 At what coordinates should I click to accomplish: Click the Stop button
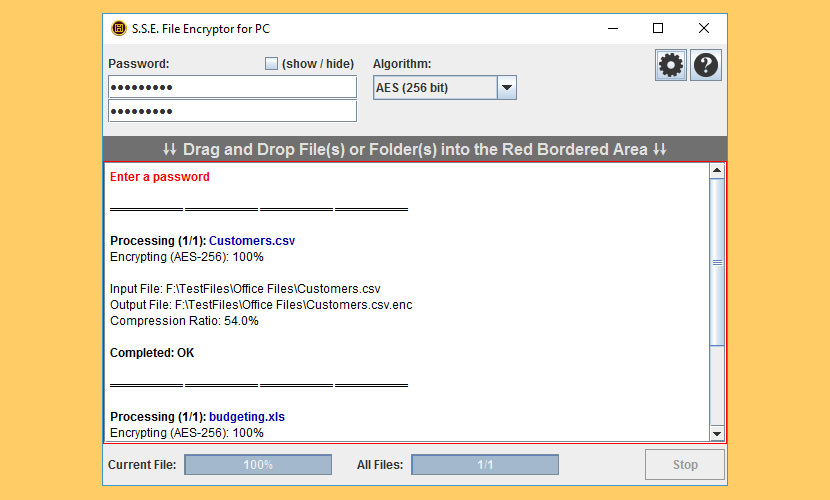coord(684,465)
